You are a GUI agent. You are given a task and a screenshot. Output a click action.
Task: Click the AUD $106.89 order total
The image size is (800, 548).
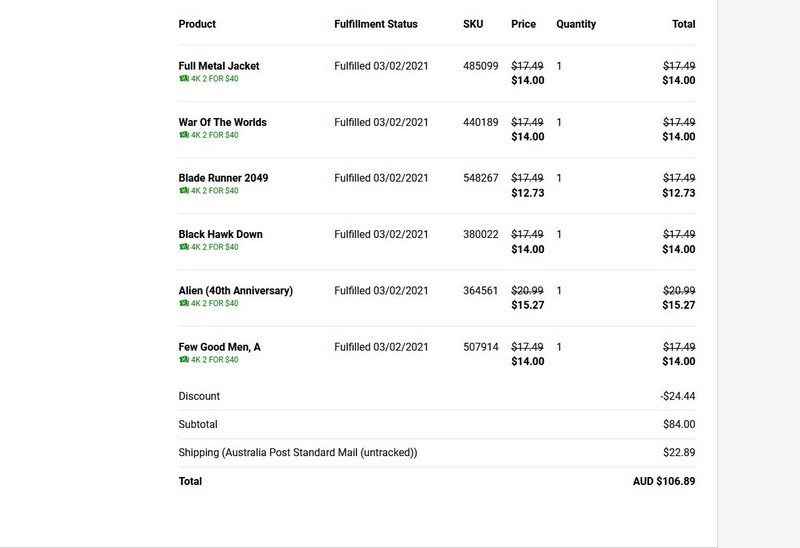click(x=664, y=481)
